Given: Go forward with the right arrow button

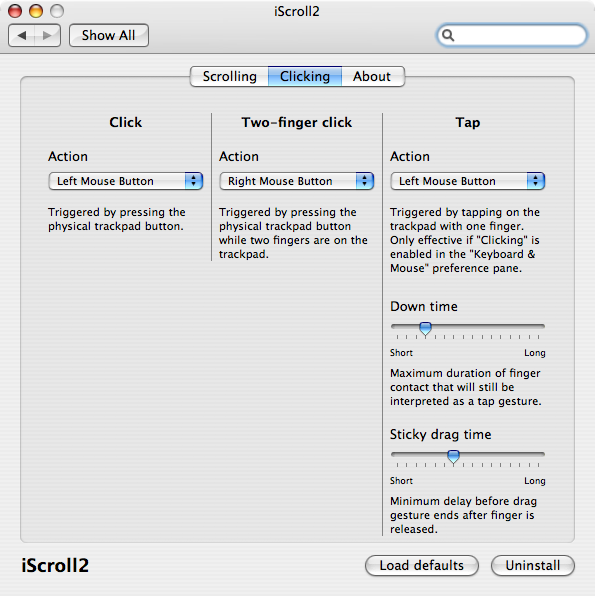Looking at the screenshot, I should (x=48, y=35).
